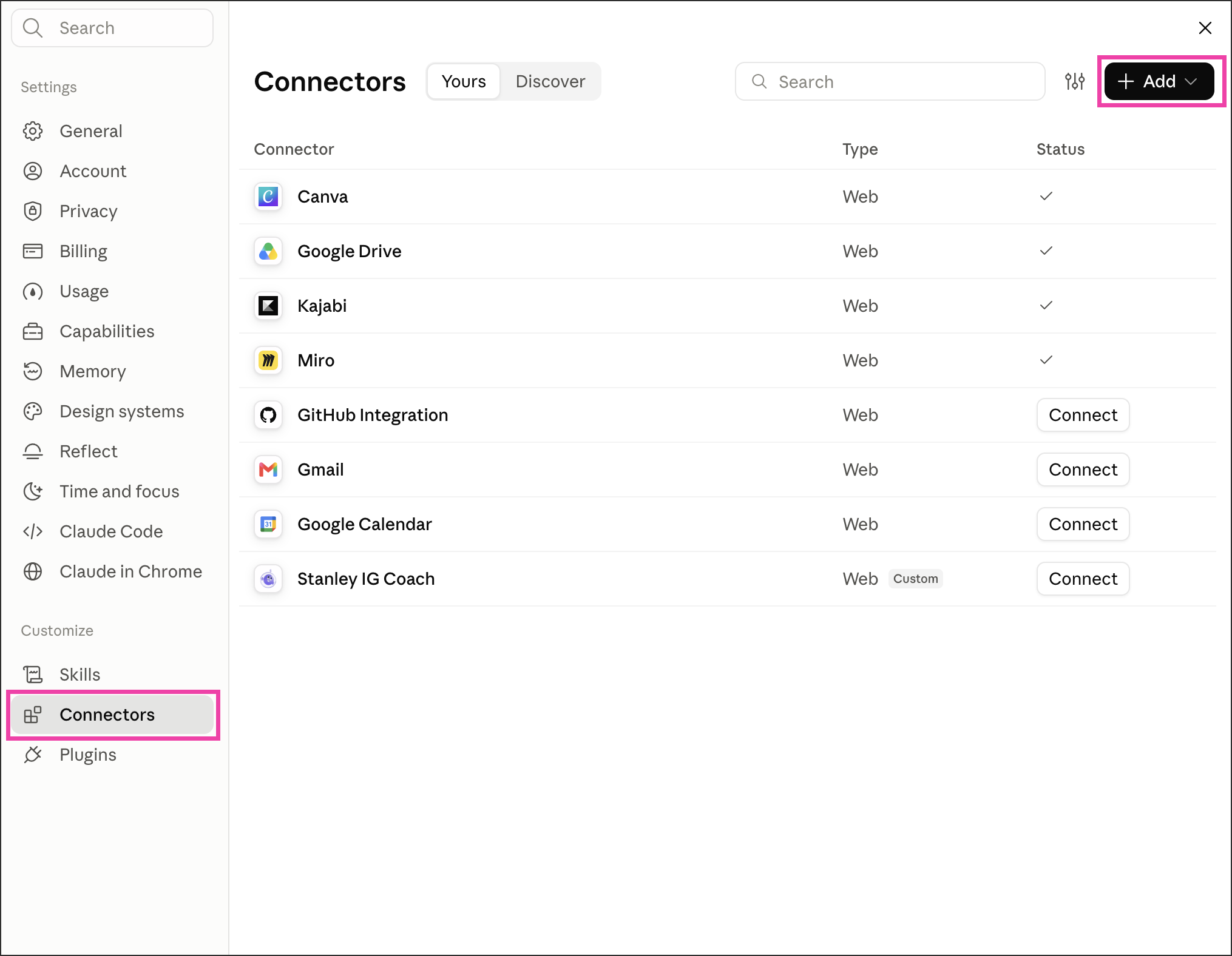Click the Canva connector icon

point(268,197)
